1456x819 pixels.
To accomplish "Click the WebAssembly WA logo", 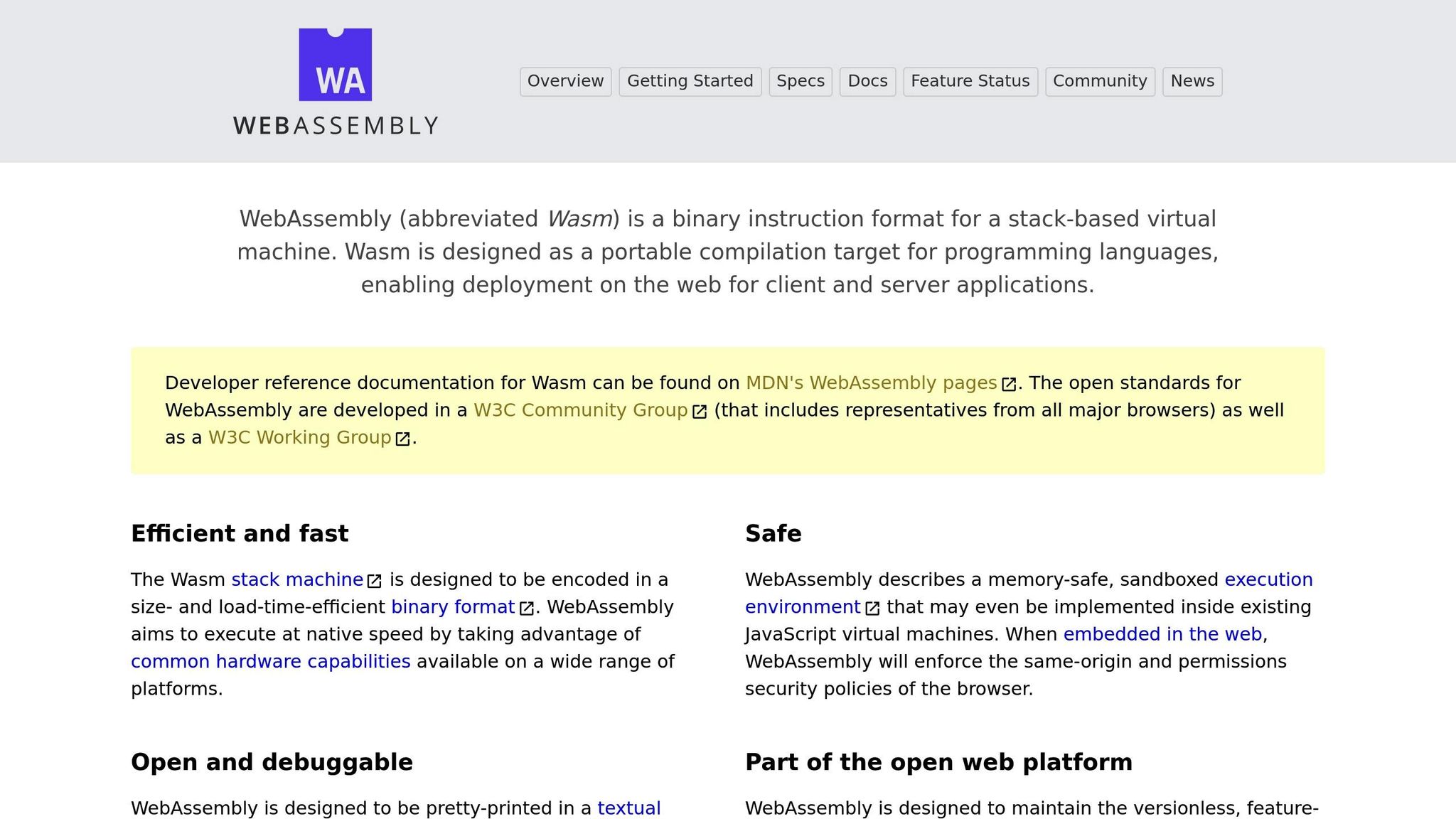I will [336, 65].
